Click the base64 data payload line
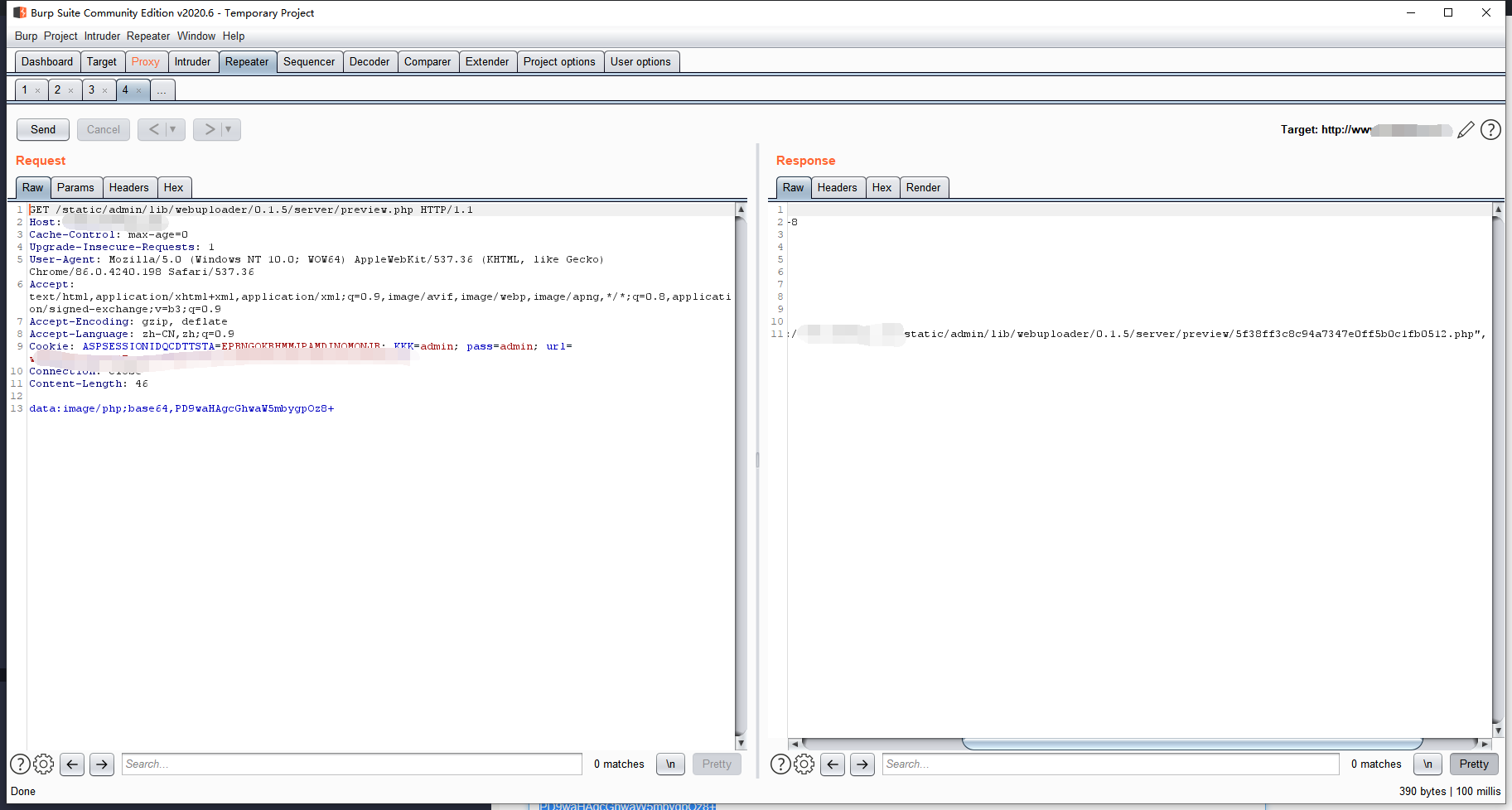This screenshot has width=1512, height=810. (x=182, y=409)
